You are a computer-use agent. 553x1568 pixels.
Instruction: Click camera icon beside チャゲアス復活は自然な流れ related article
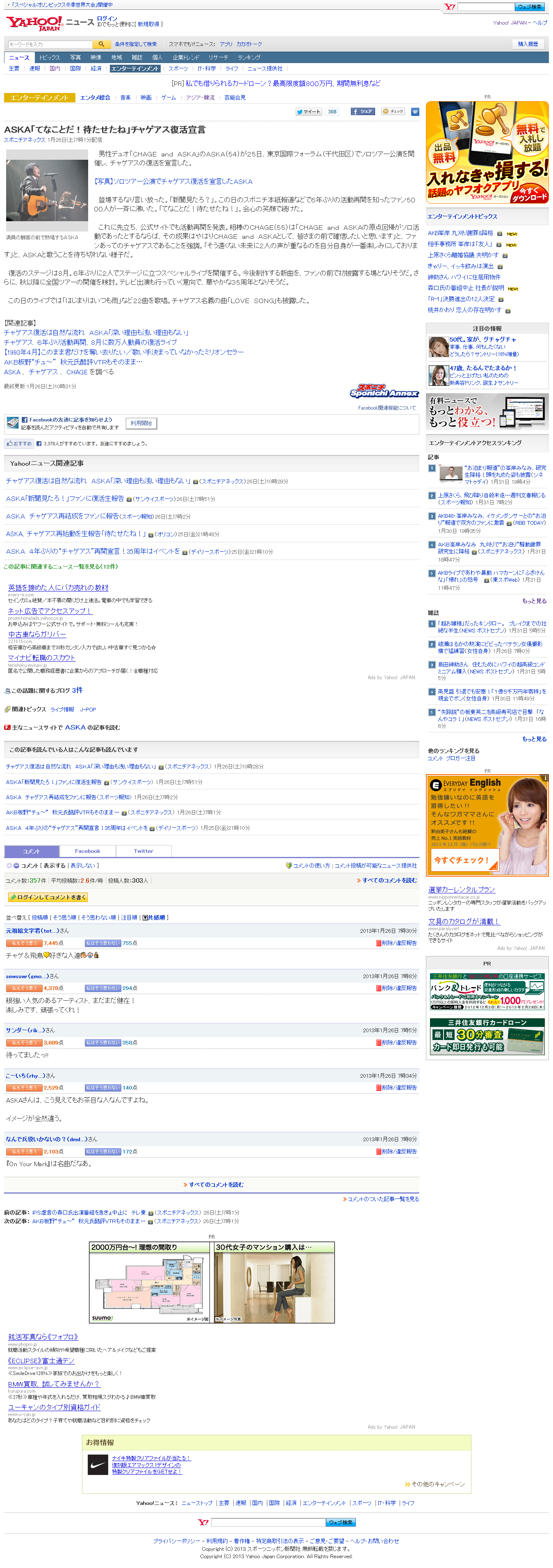coord(196,481)
